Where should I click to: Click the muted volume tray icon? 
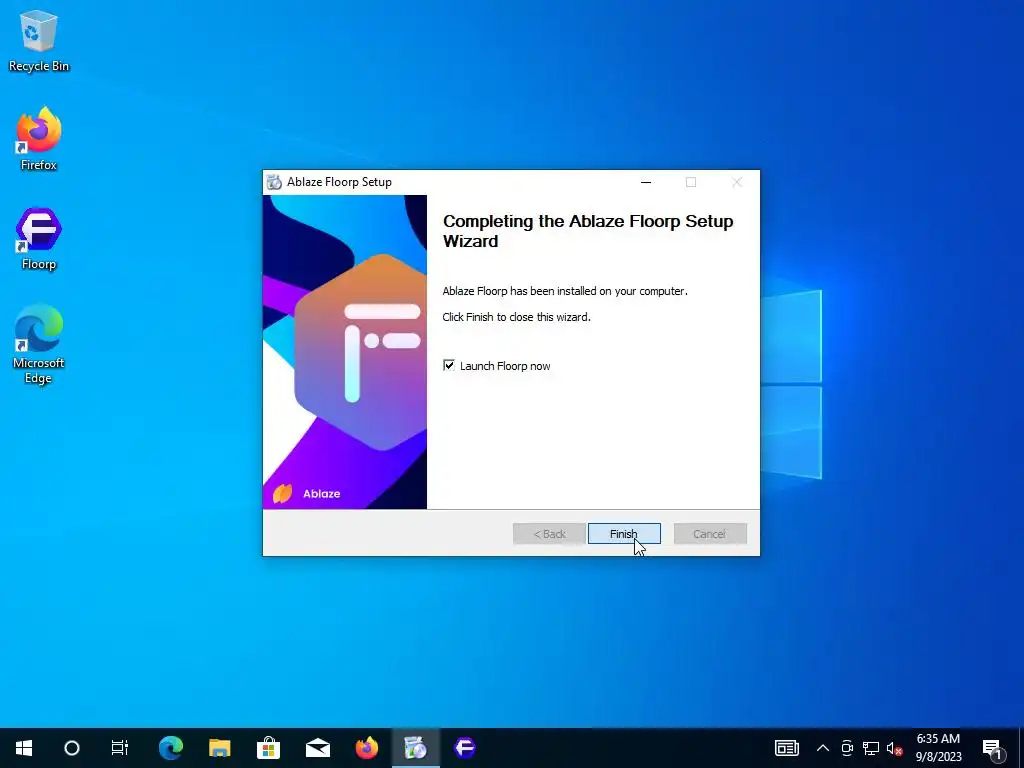click(894, 748)
